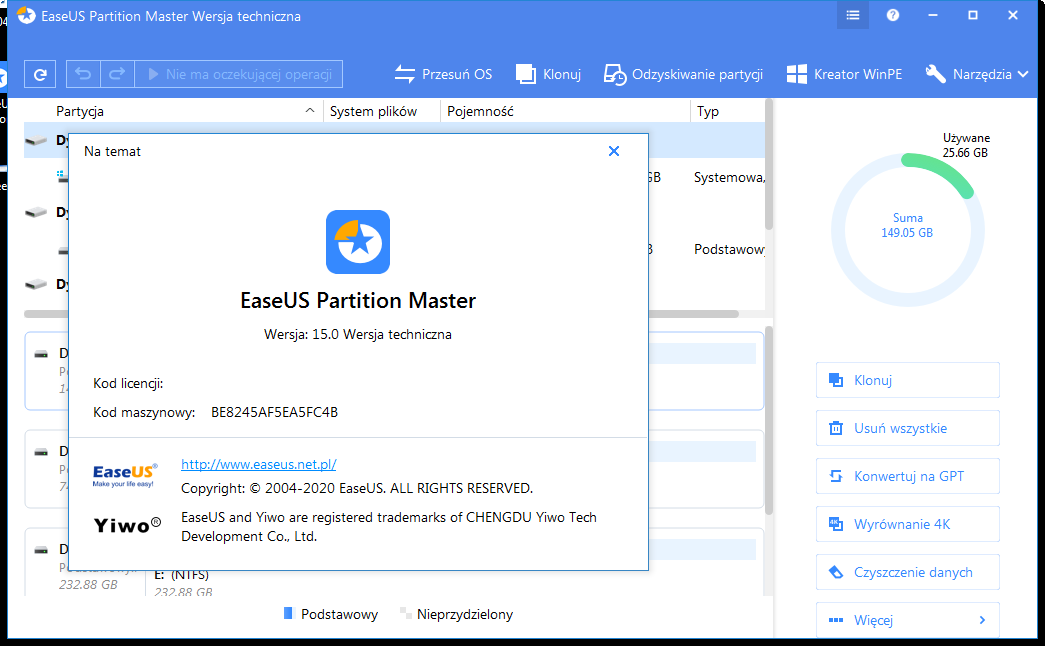
Task: Open the Klonuj tool in the top toolbar
Action: click(548, 74)
